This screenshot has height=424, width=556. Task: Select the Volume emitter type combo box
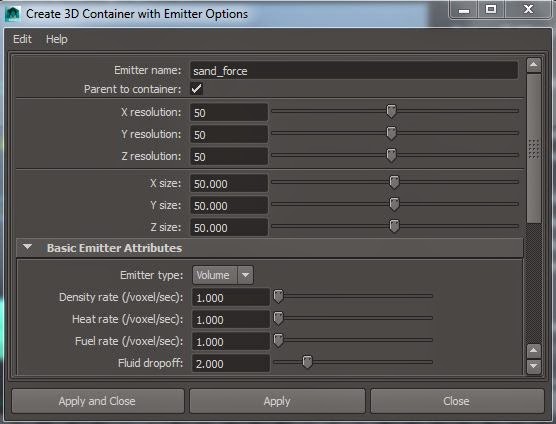pyautogui.click(x=223, y=275)
